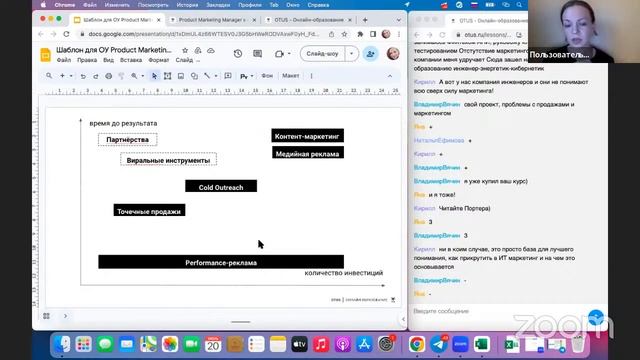Select the Performance-реклама bar
This screenshot has width=640, height=360.
point(221,262)
